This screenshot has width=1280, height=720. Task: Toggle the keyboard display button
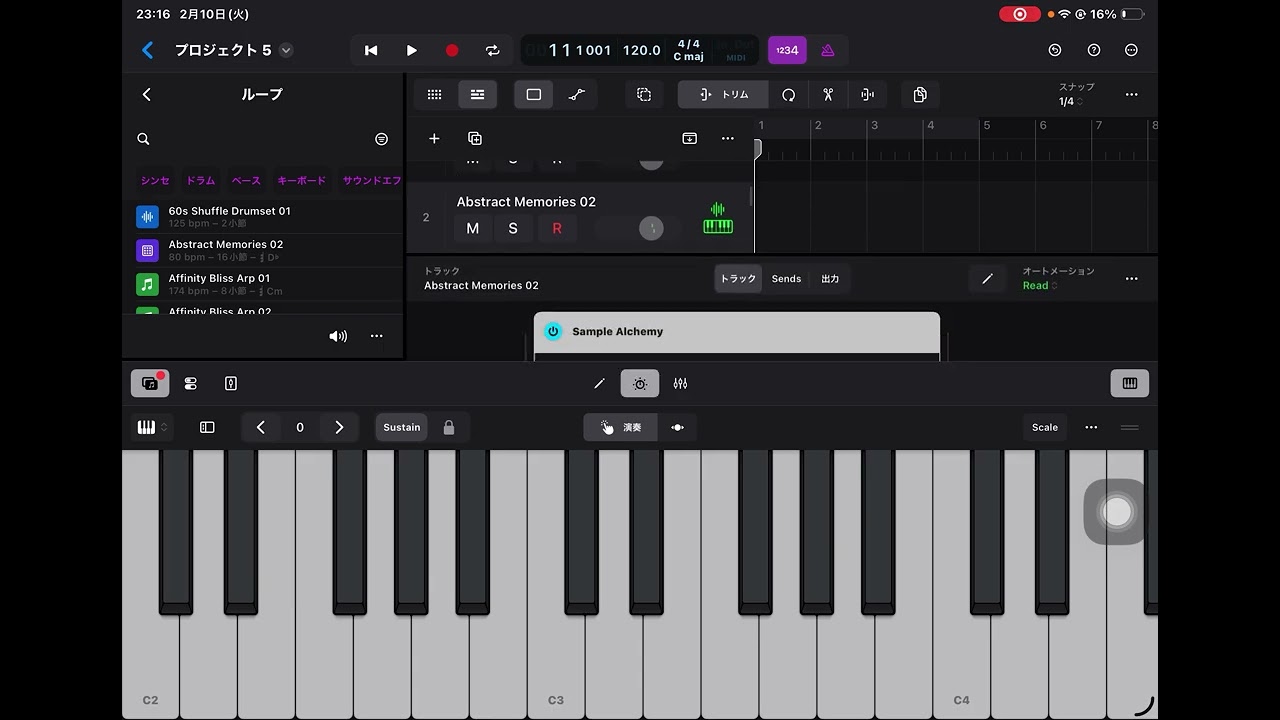(1130, 383)
